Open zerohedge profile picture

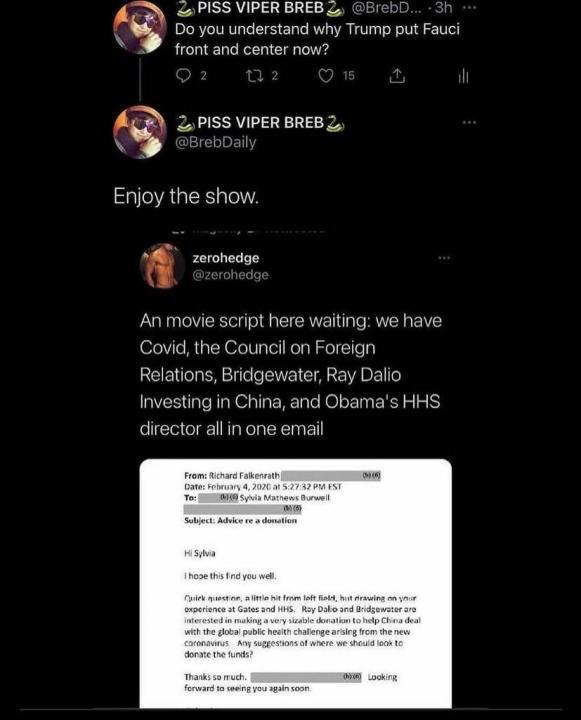[x=162, y=266]
